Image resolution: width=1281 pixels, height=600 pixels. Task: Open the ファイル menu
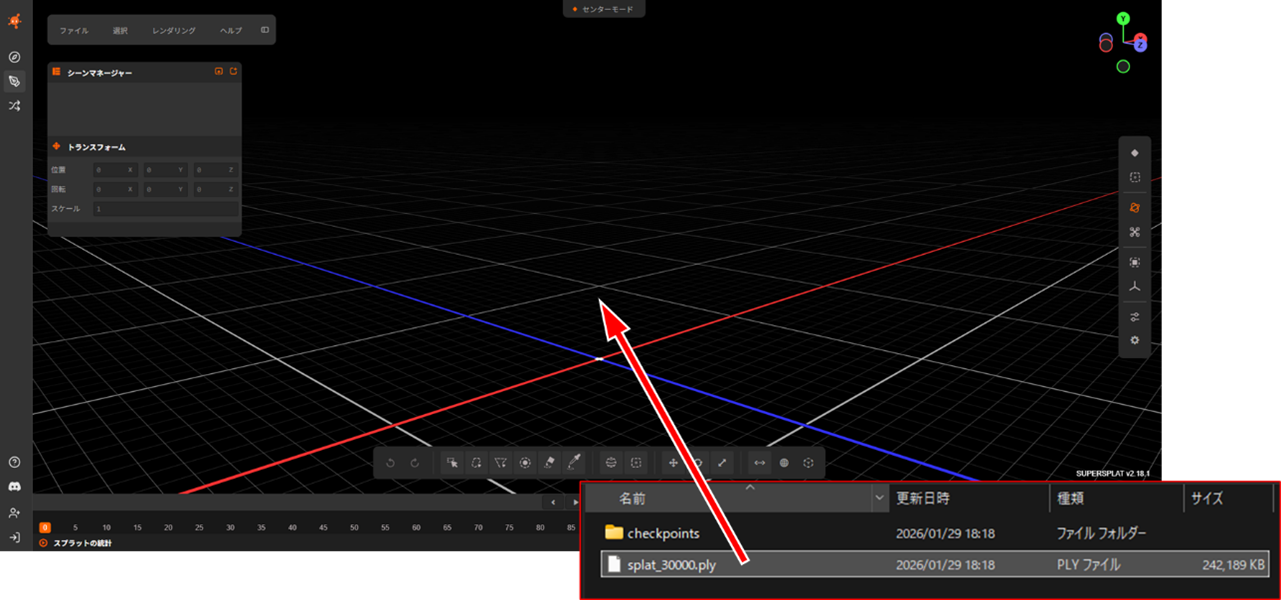(74, 30)
